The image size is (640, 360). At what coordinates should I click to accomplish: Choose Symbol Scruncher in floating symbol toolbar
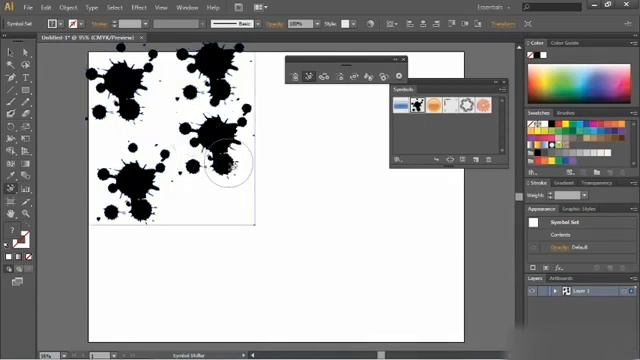click(x=324, y=76)
